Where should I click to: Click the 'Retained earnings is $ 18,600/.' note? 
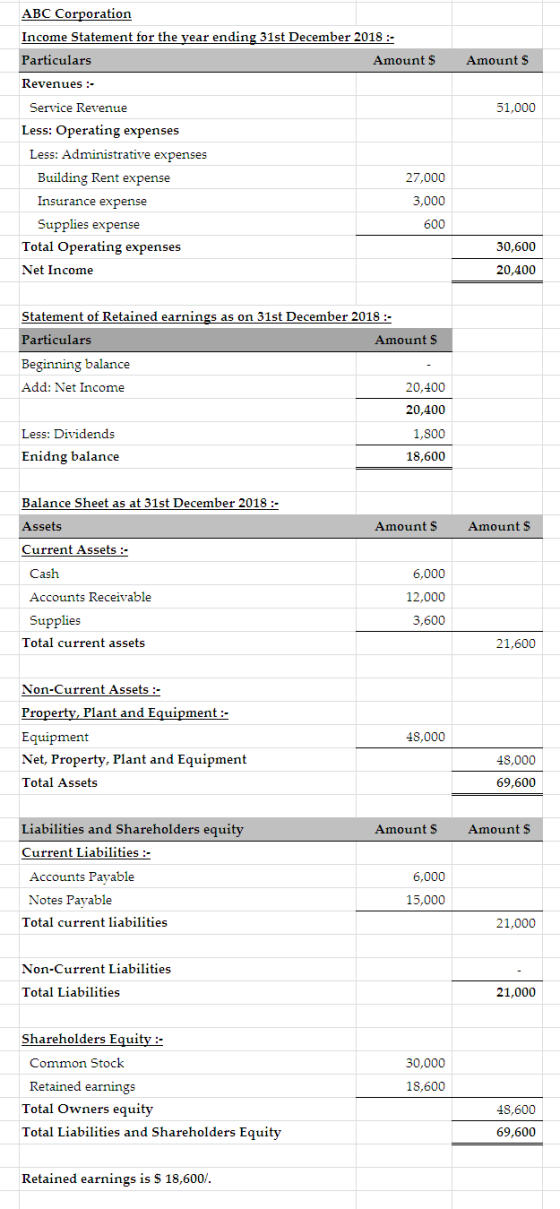point(115,1179)
